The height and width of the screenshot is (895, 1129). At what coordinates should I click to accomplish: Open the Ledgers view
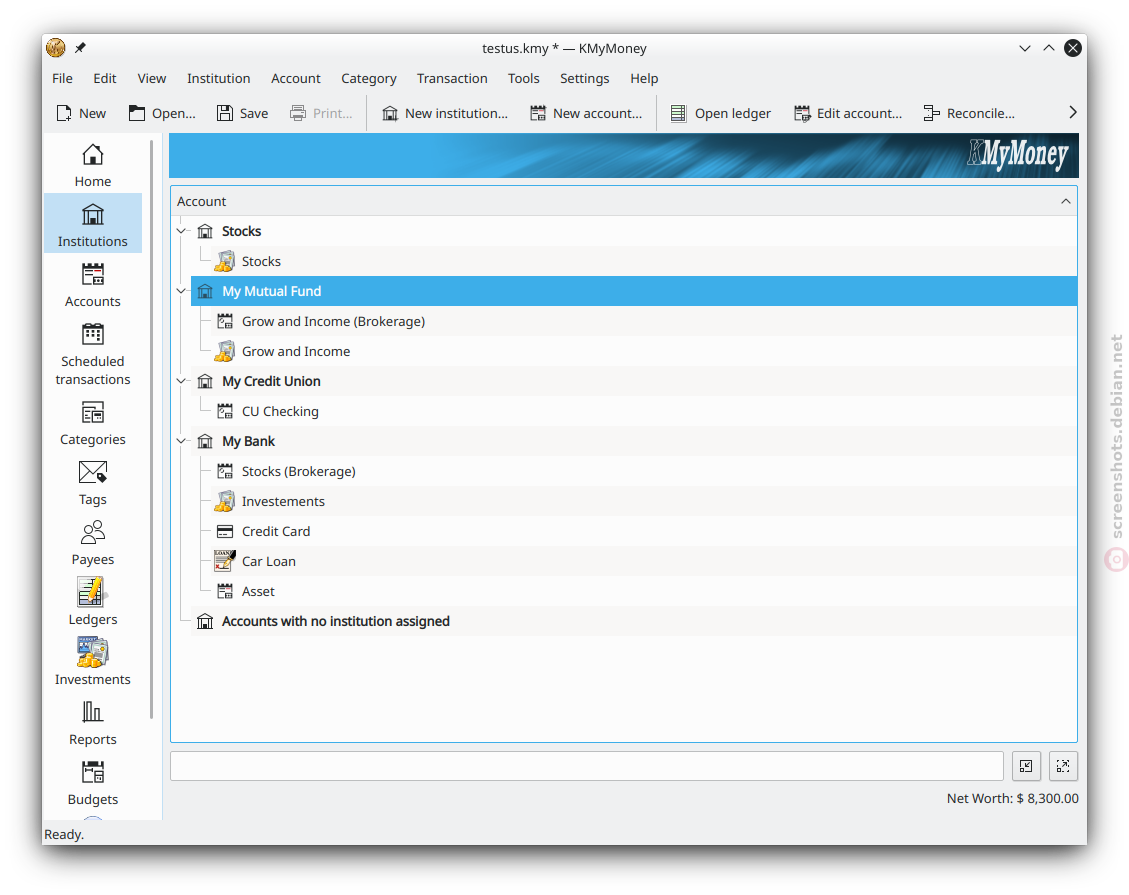pos(93,603)
